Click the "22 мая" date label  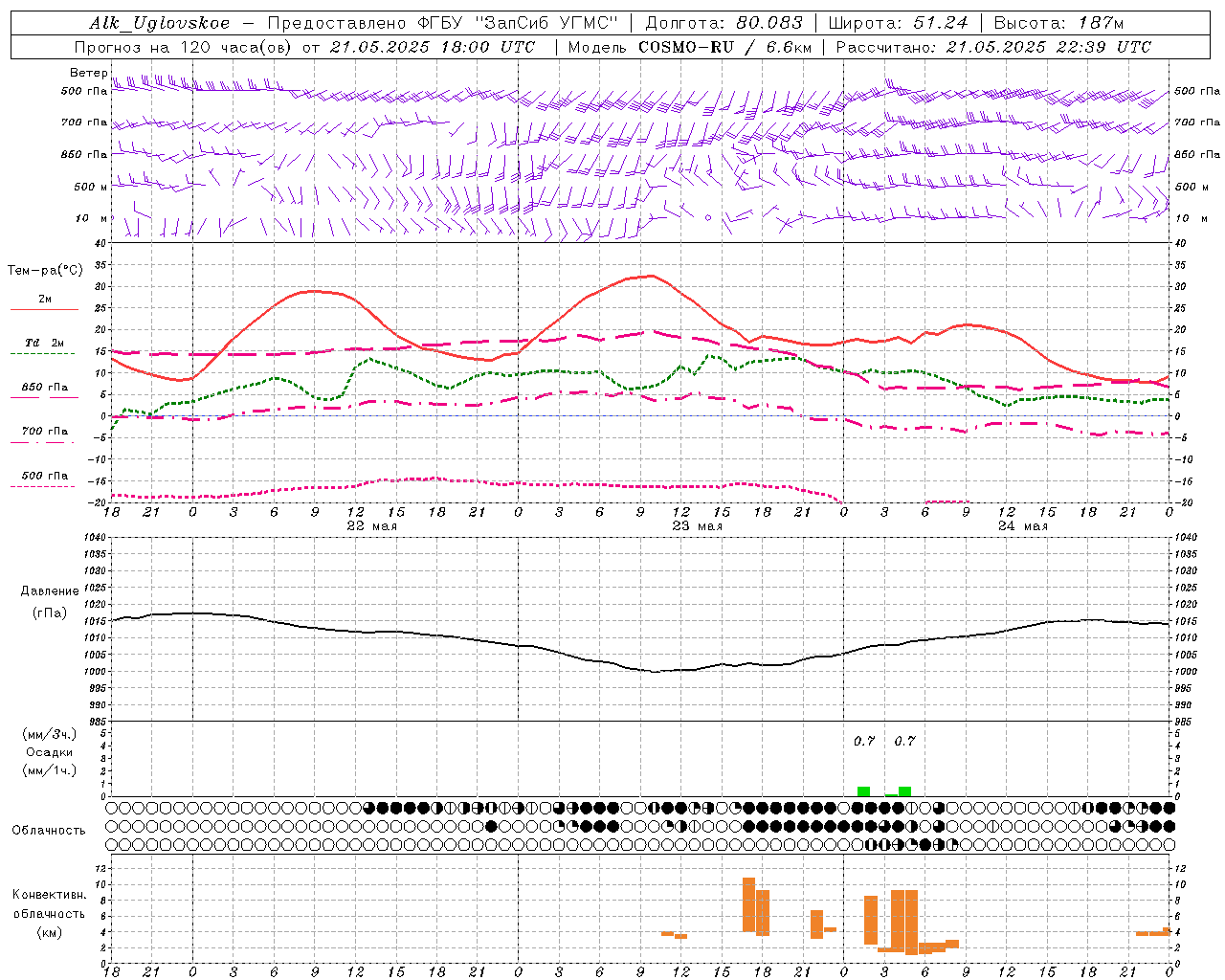[x=371, y=526]
